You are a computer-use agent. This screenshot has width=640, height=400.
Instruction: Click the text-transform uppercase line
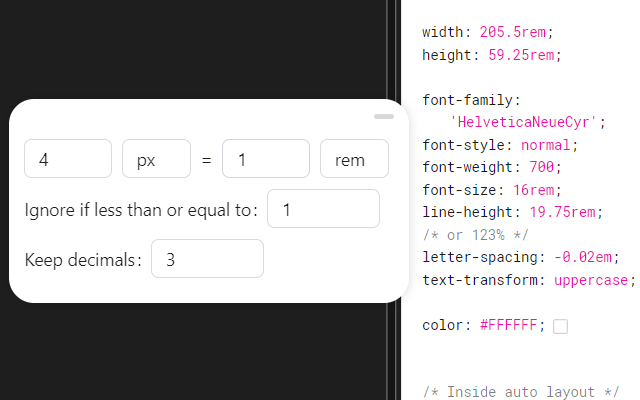[529, 279]
